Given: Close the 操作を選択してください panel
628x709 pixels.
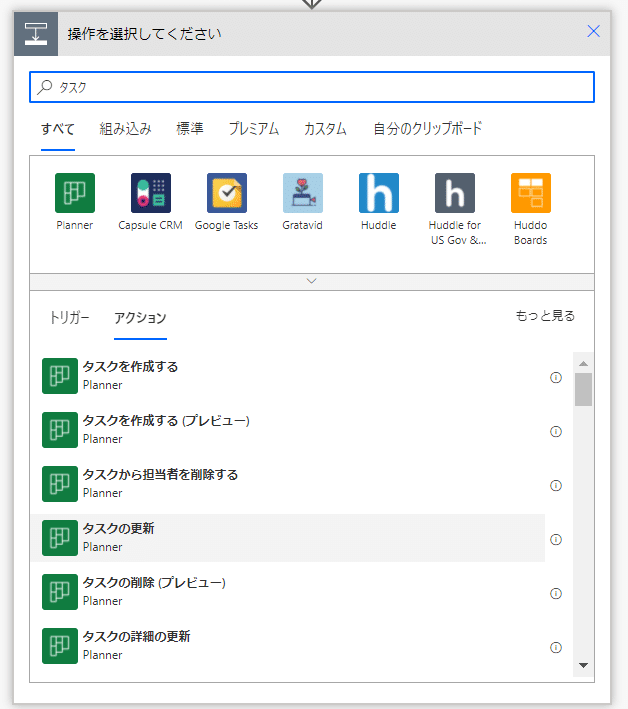Looking at the screenshot, I should pos(593,31).
